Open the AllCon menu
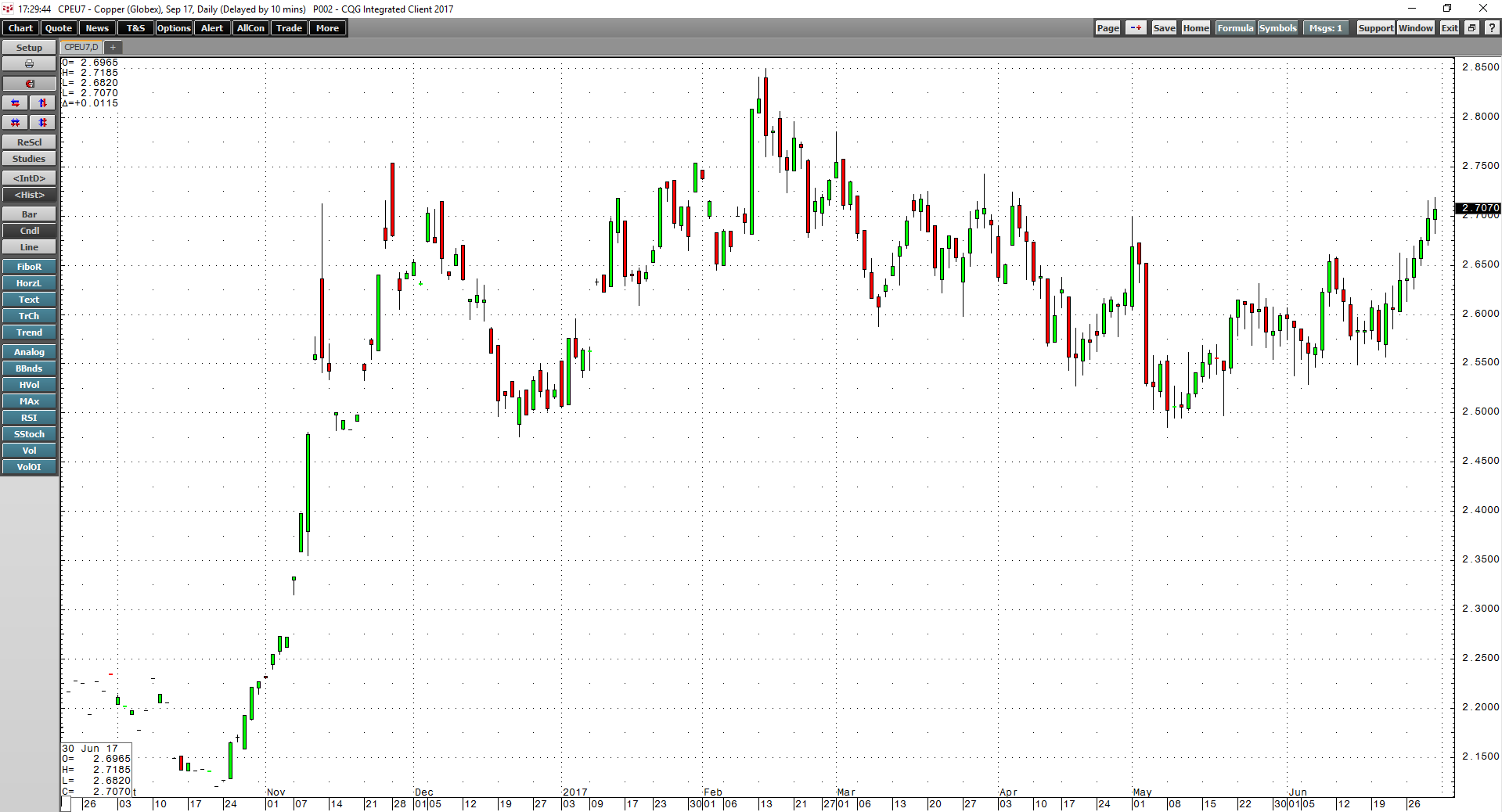Screen dimensions: 1502x812 250,28
